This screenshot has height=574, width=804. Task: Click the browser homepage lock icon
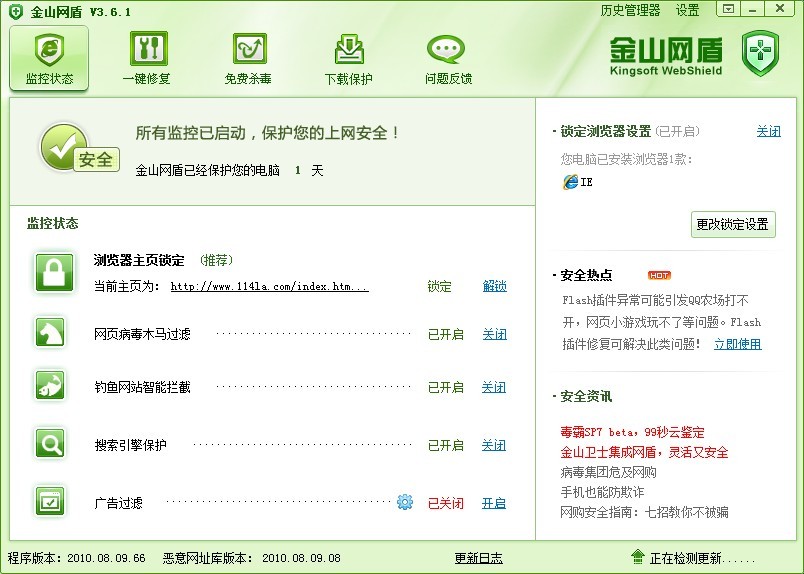[54, 272]
